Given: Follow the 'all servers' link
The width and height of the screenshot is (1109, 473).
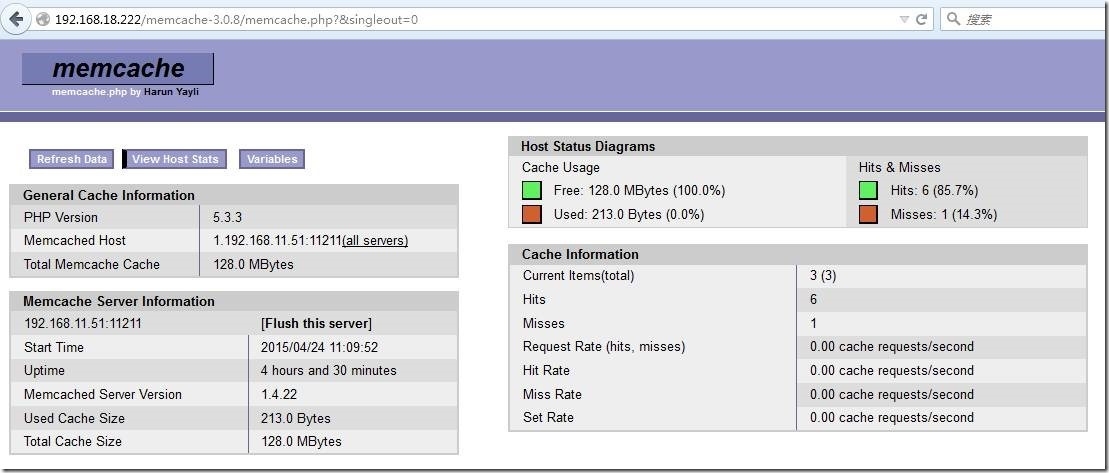Looking at the screenshot, I should (375, 241).
